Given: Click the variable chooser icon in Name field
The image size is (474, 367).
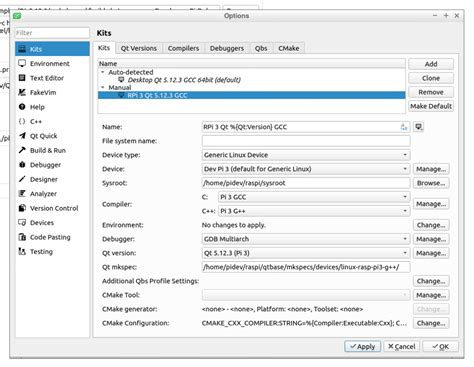Looking at the screenshot, I should click(x=404, y=127).
